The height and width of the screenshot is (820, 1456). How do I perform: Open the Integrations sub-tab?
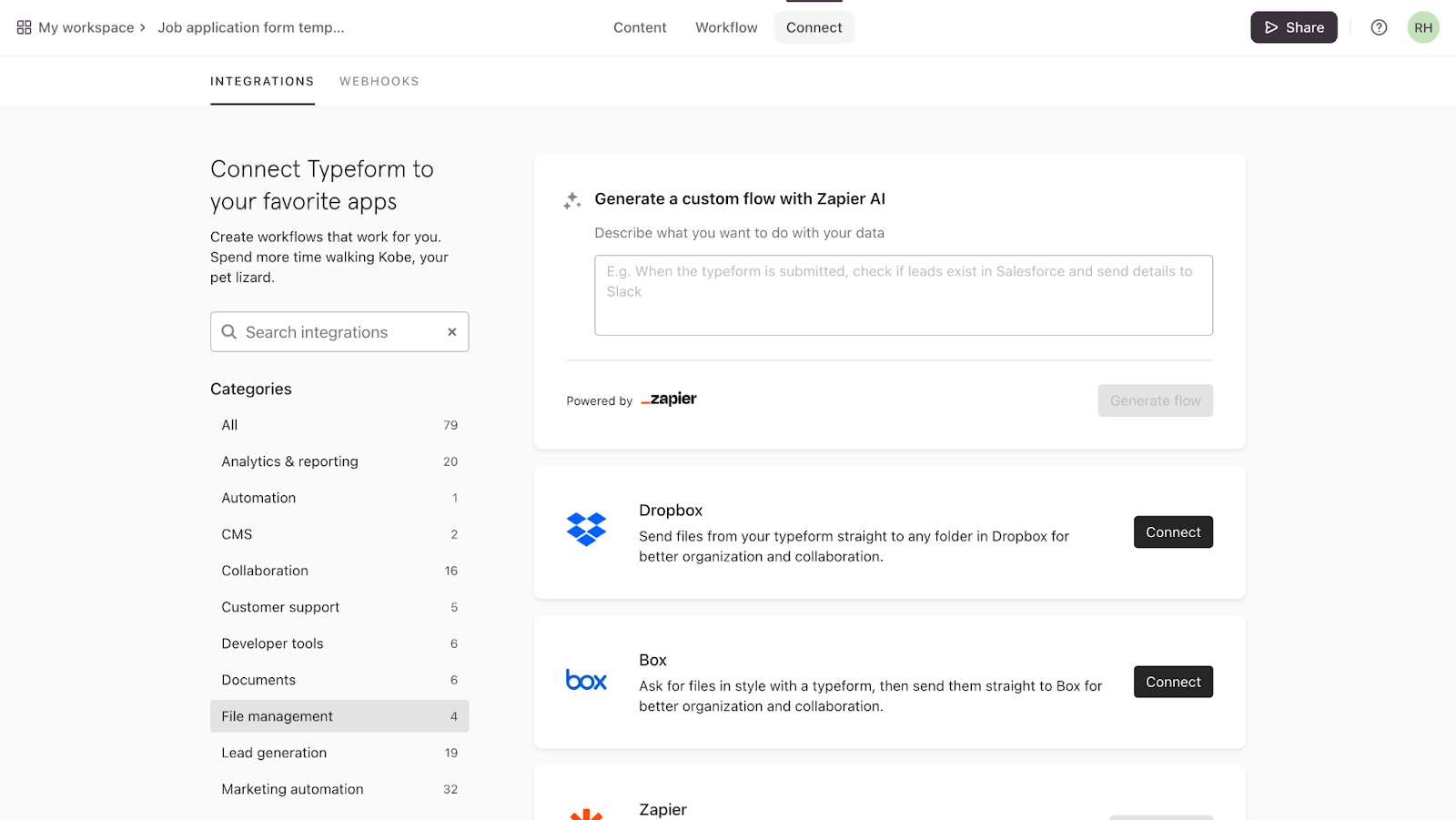262,81
